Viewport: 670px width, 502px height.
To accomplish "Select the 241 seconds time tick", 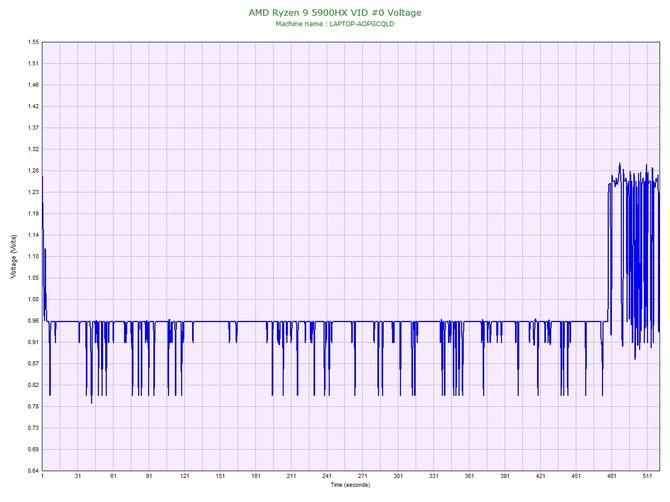I will 327,476.
